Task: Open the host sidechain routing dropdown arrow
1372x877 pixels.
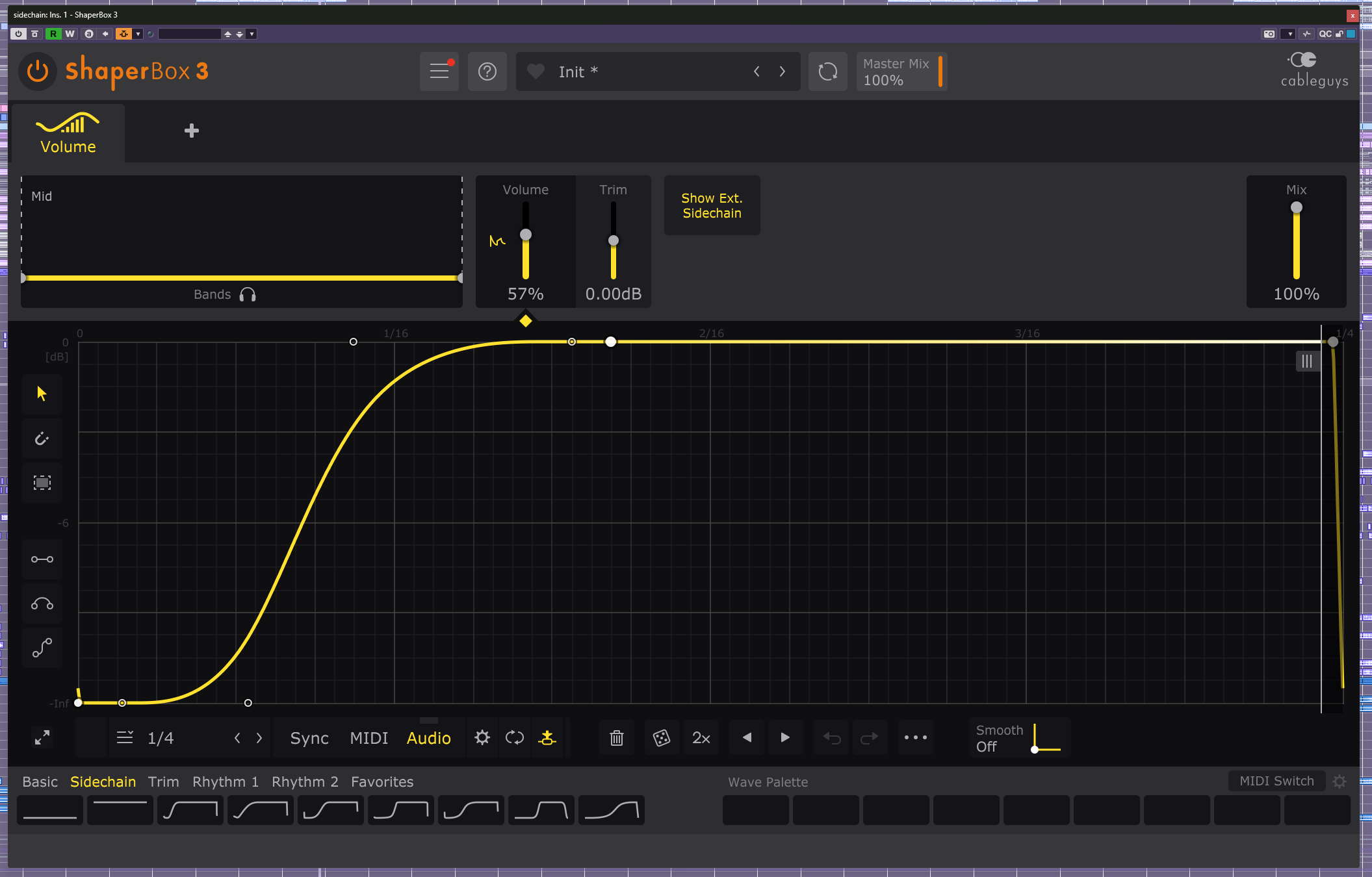Action: (x=138, y=34)
